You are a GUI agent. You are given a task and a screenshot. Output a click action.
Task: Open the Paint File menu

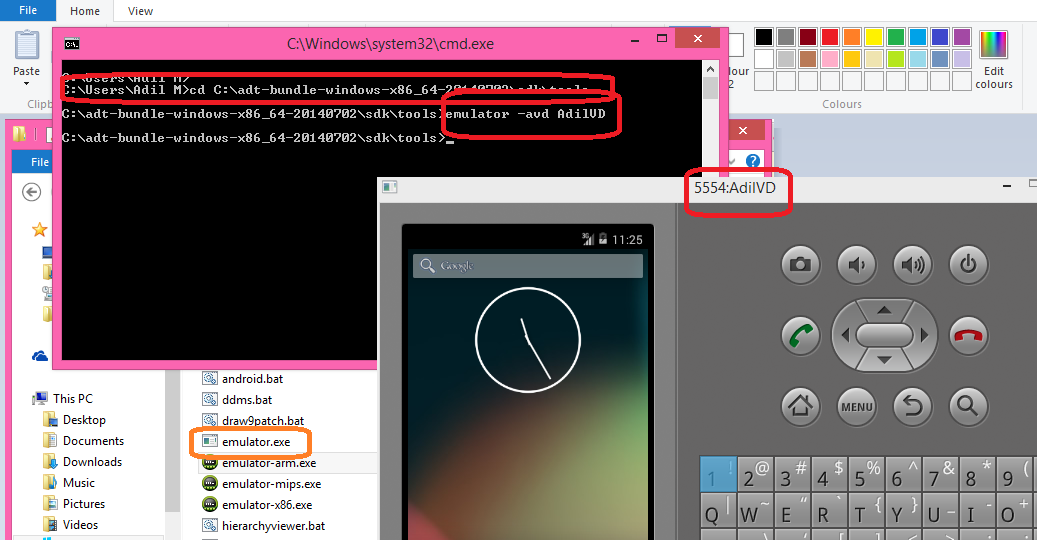(x=28, y=11)
